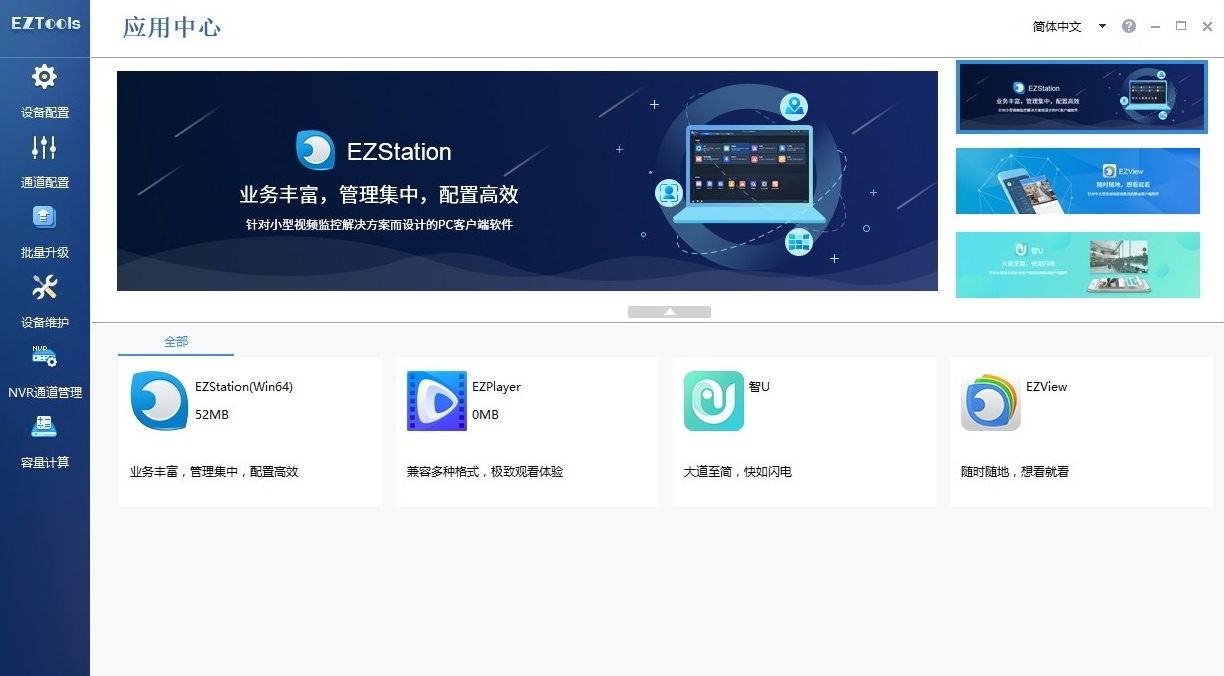Open the 设备配置 gear icon

(44, 77)
